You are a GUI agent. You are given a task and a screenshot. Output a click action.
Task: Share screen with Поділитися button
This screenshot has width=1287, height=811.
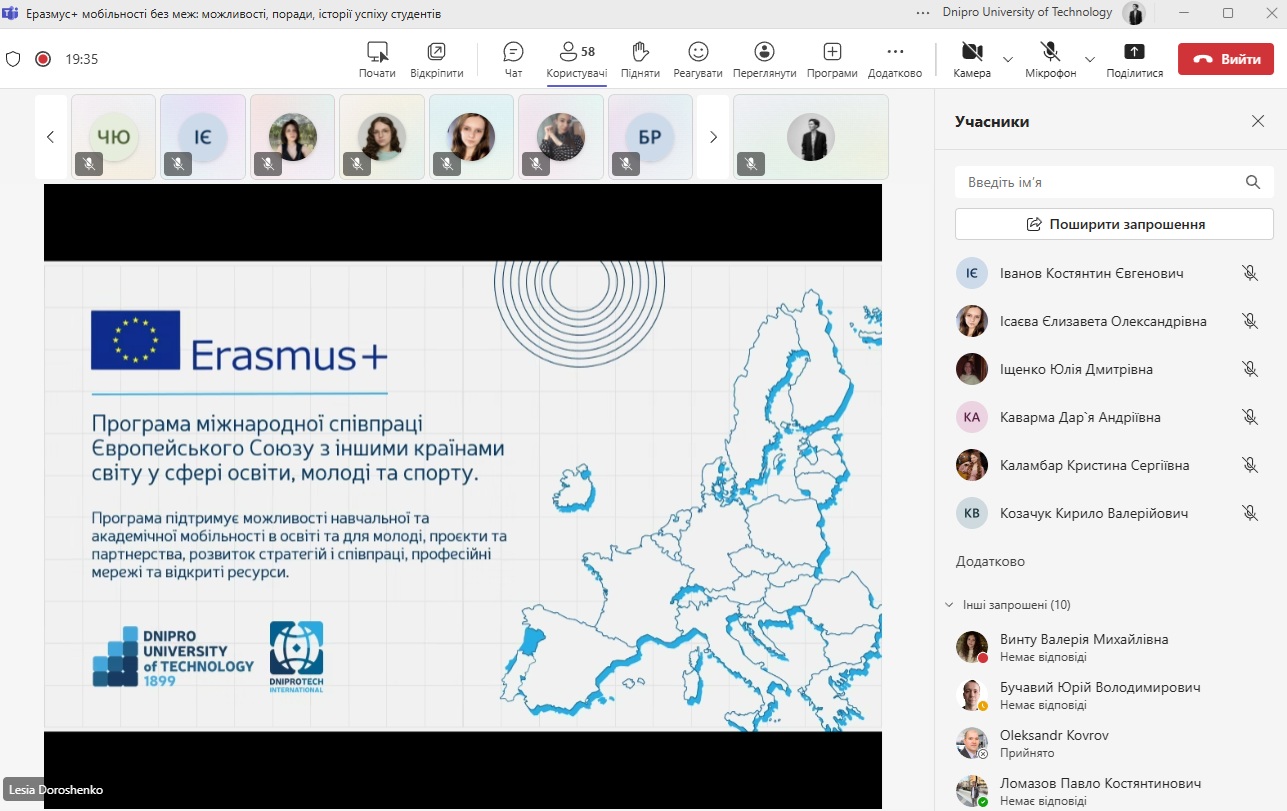[1134, 59]
